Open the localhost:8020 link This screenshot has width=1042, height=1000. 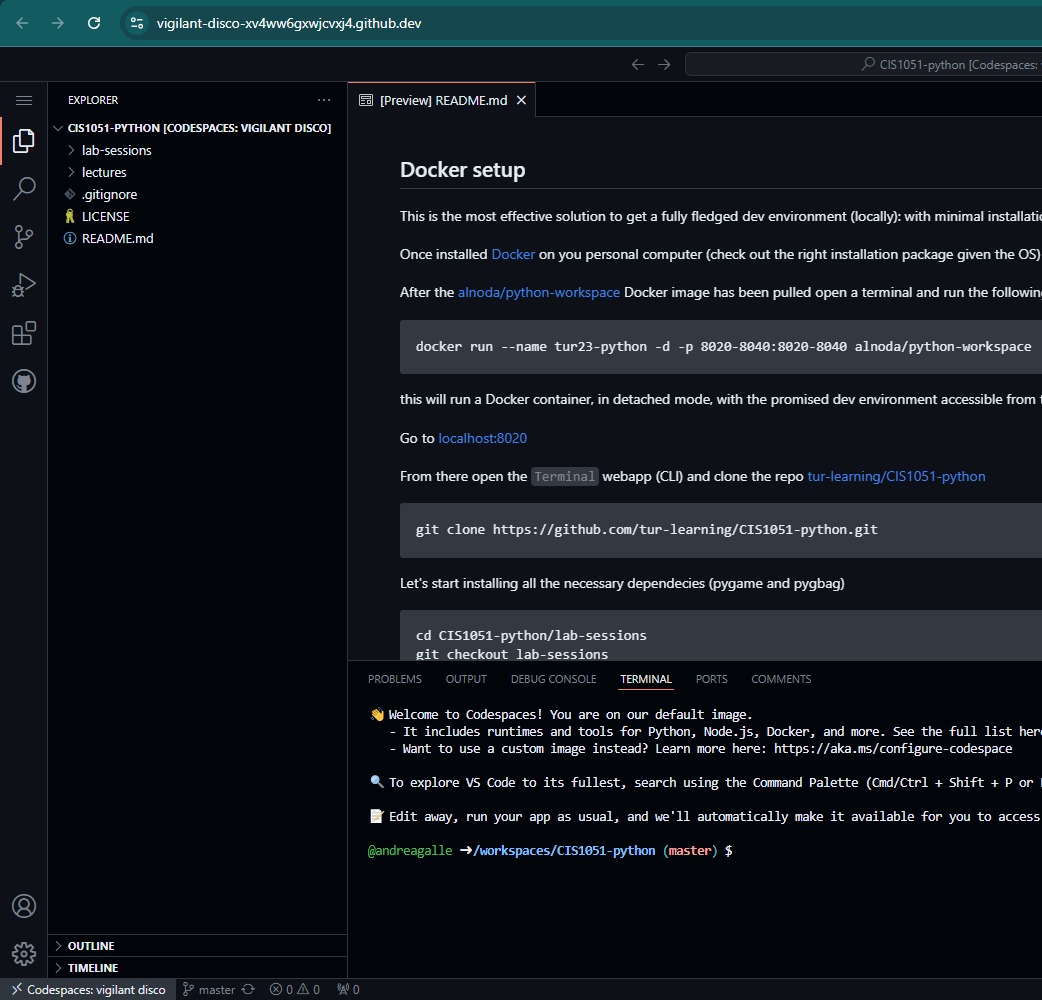pos(482,438)
